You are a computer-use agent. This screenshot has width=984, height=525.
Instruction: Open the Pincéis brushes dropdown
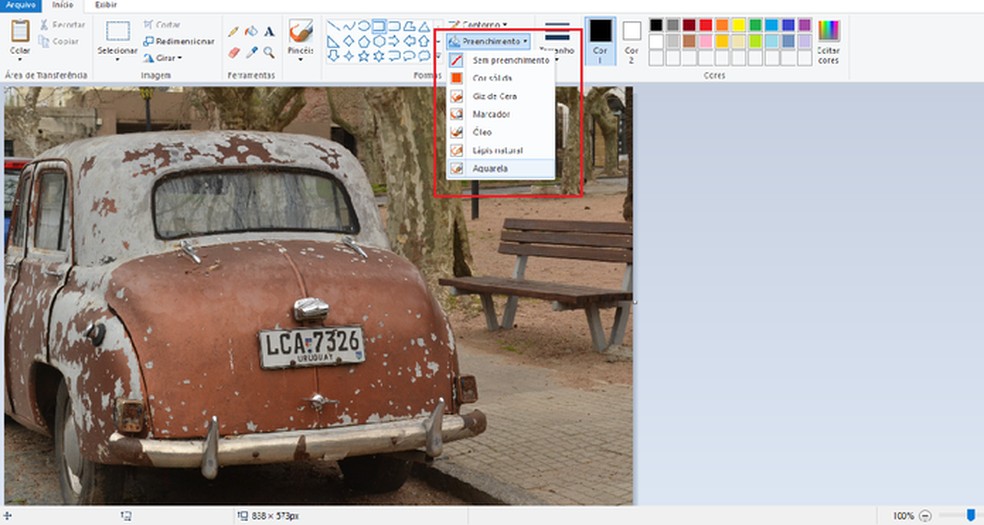[x=301, y=41]
